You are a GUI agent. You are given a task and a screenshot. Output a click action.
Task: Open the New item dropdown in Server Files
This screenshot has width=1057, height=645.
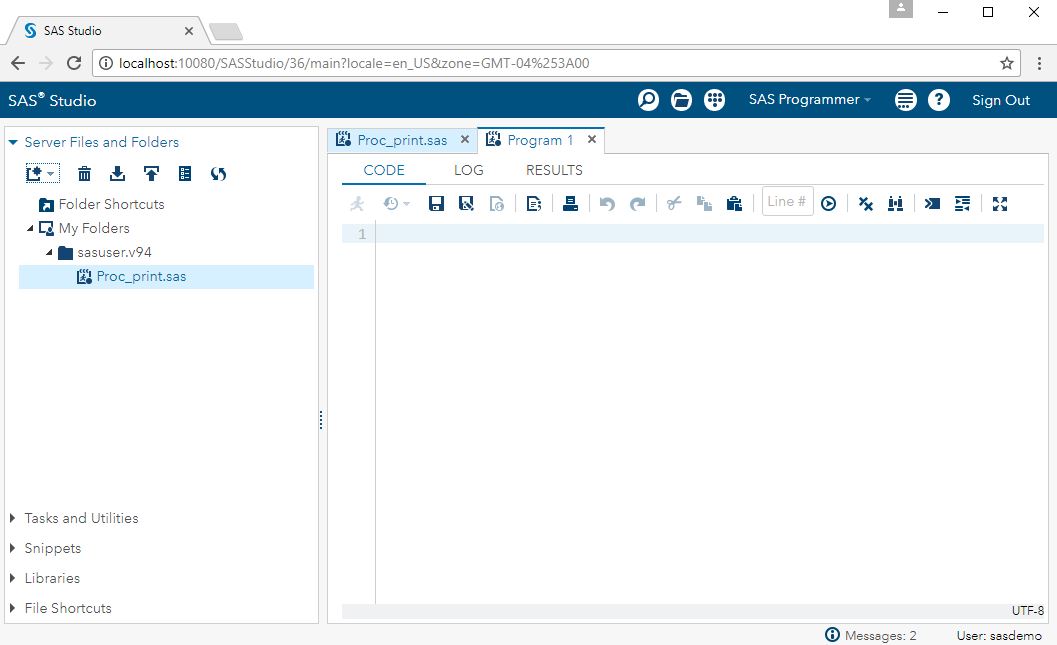42,174
